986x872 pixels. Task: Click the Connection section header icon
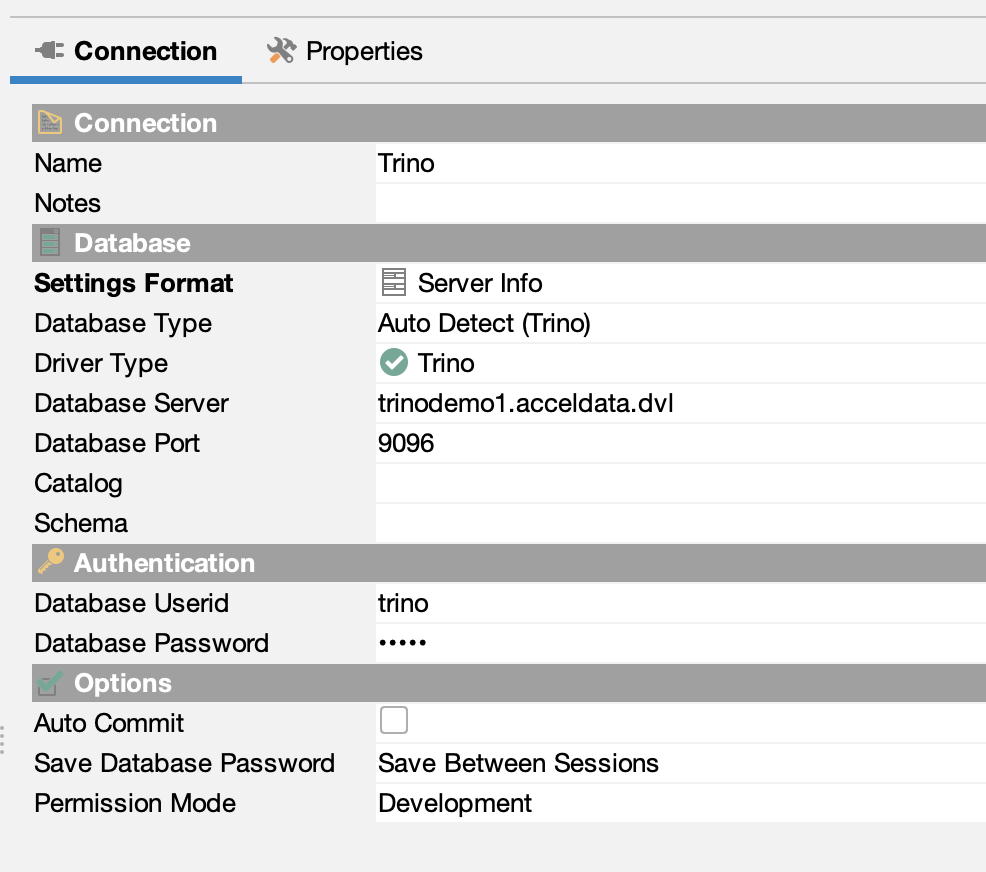coord(50,123)
